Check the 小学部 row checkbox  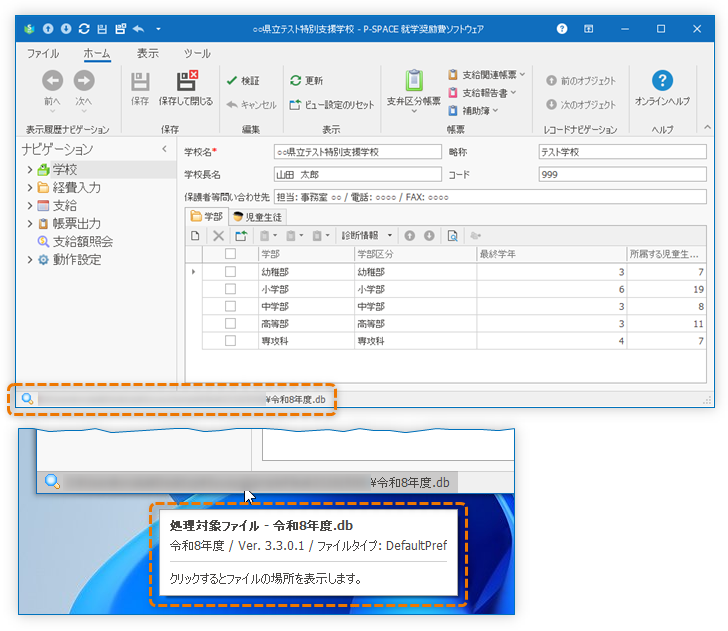tap(230, 289)
